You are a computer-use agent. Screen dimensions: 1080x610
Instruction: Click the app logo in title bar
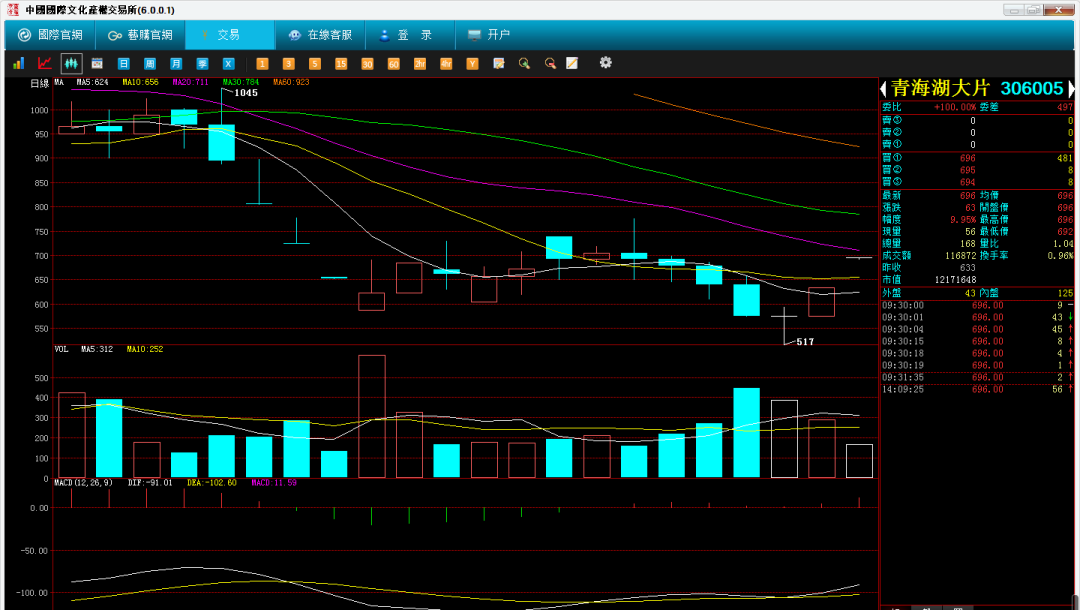[x=12, y=10]
